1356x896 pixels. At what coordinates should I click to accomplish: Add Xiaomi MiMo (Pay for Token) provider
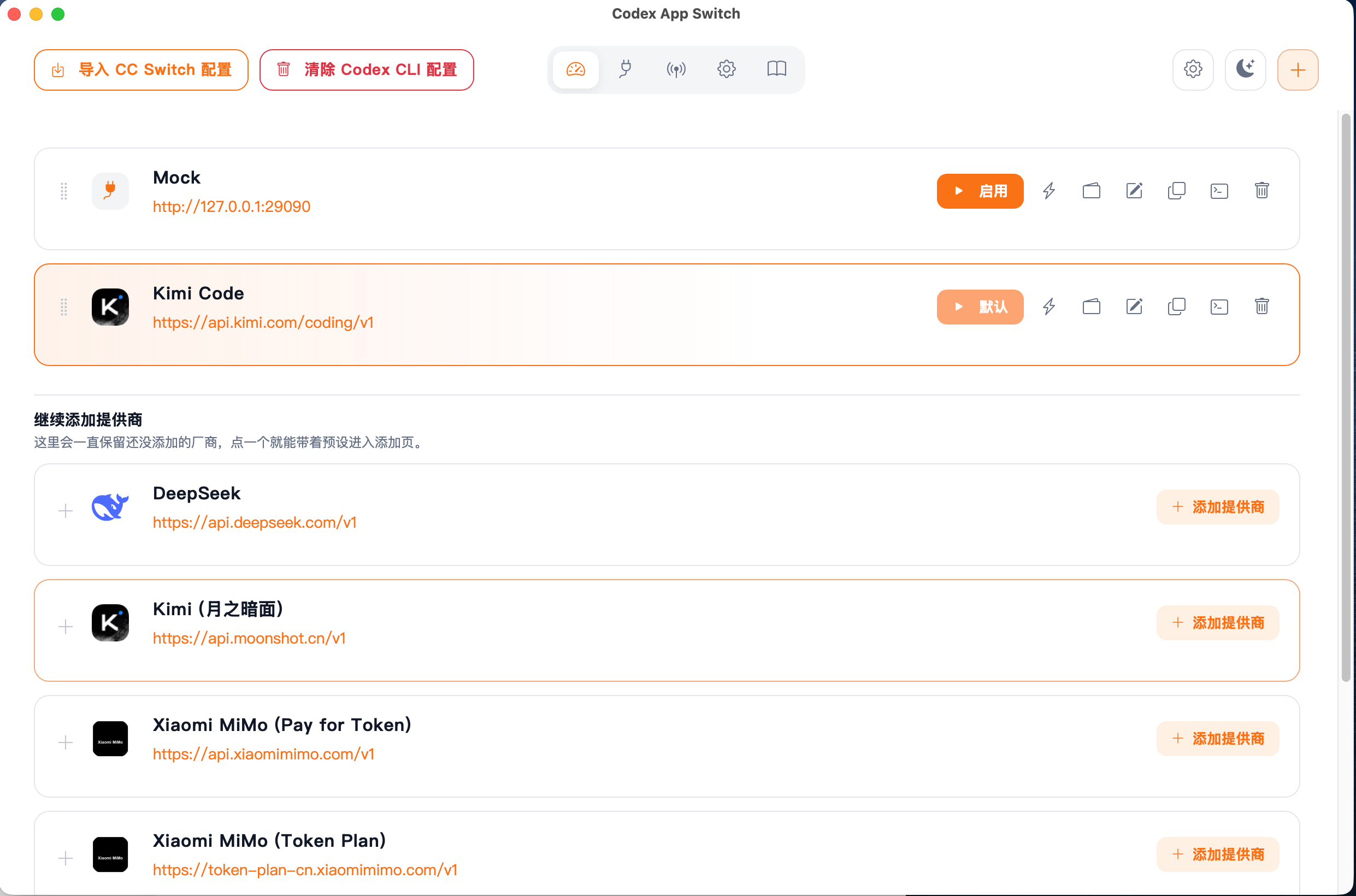1218,739
